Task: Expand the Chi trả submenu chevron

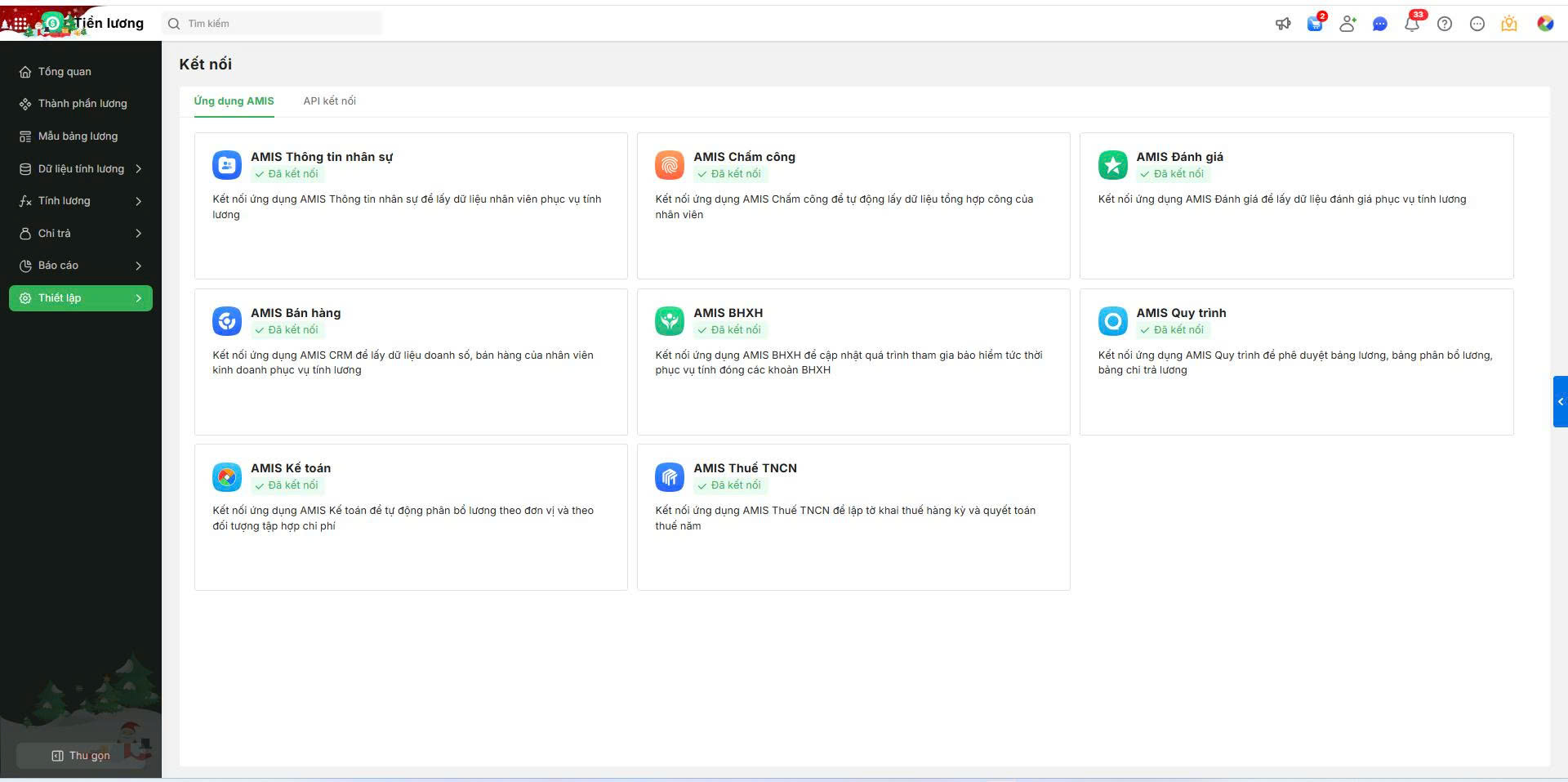Action: [x=139, y=234]
